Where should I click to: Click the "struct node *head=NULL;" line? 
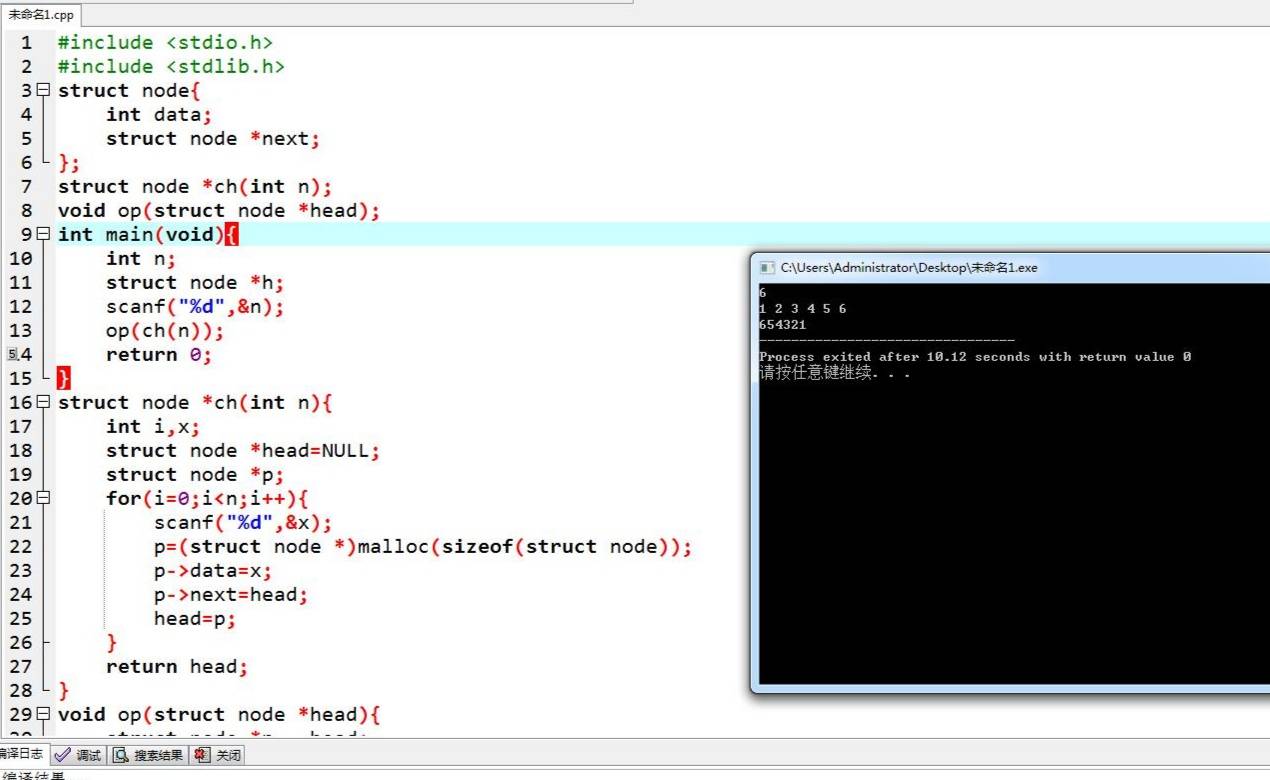coord(243,450)
